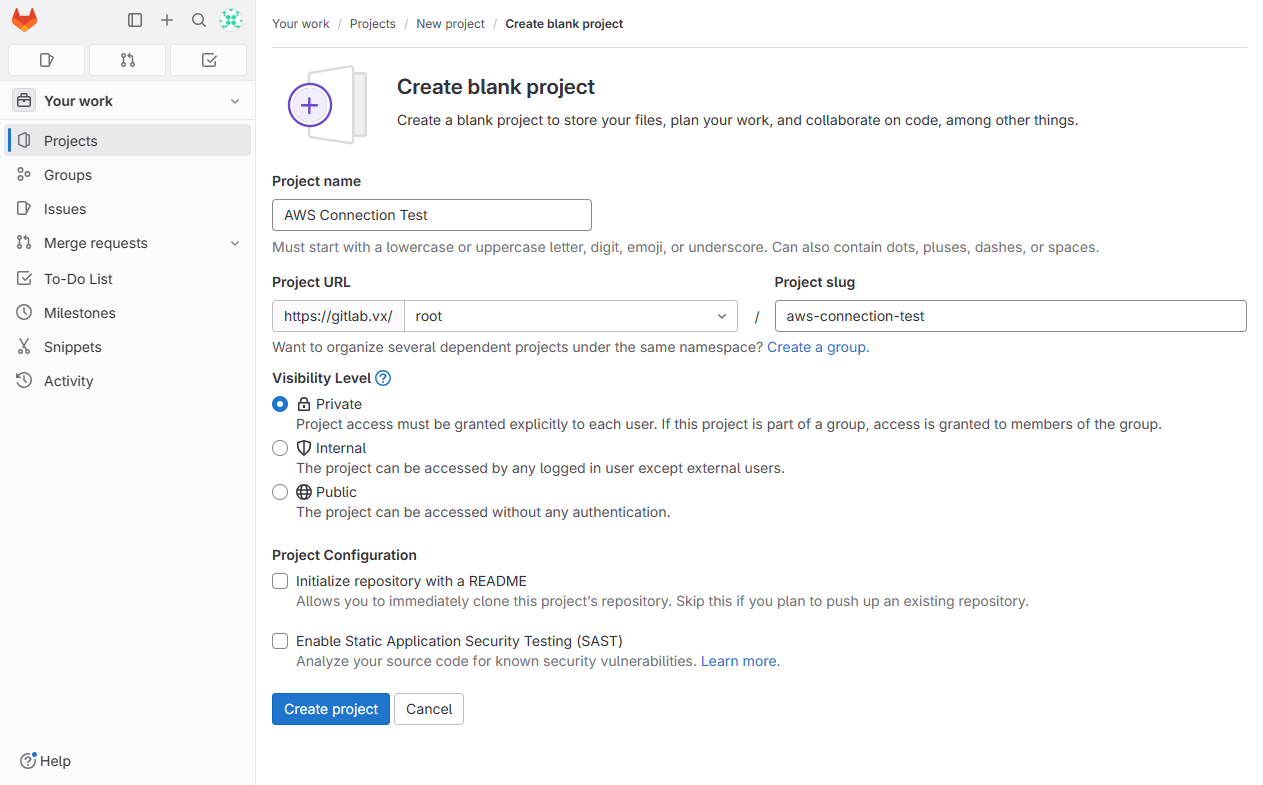Click the Create project button
This screenshot has width=1263, height=785.
(x=330, y=709)
